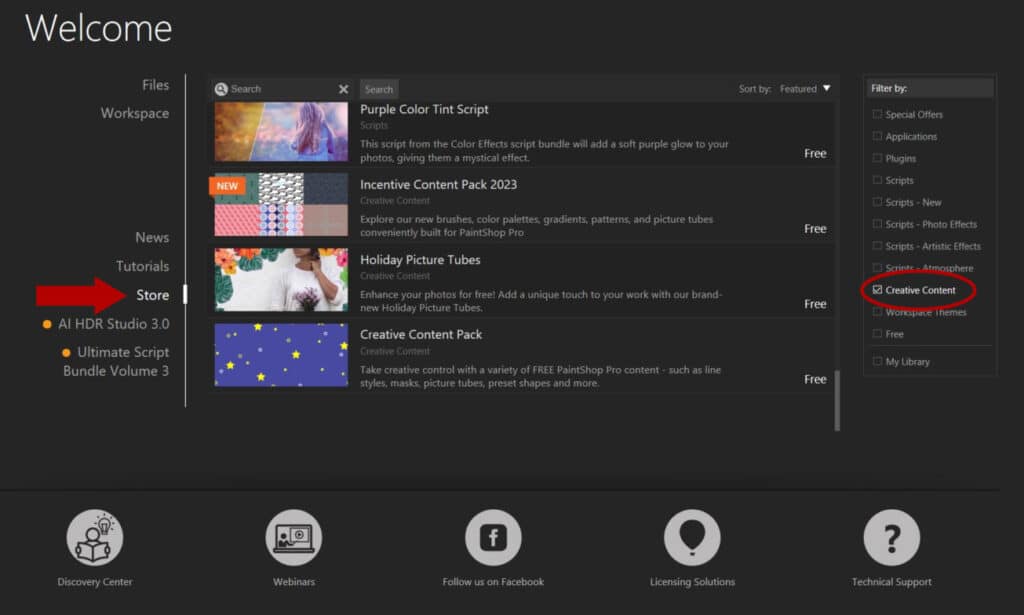Check the Plugins filter checkbox
The width and height of the screenshot is (1024, 615).
pos(878,158)
